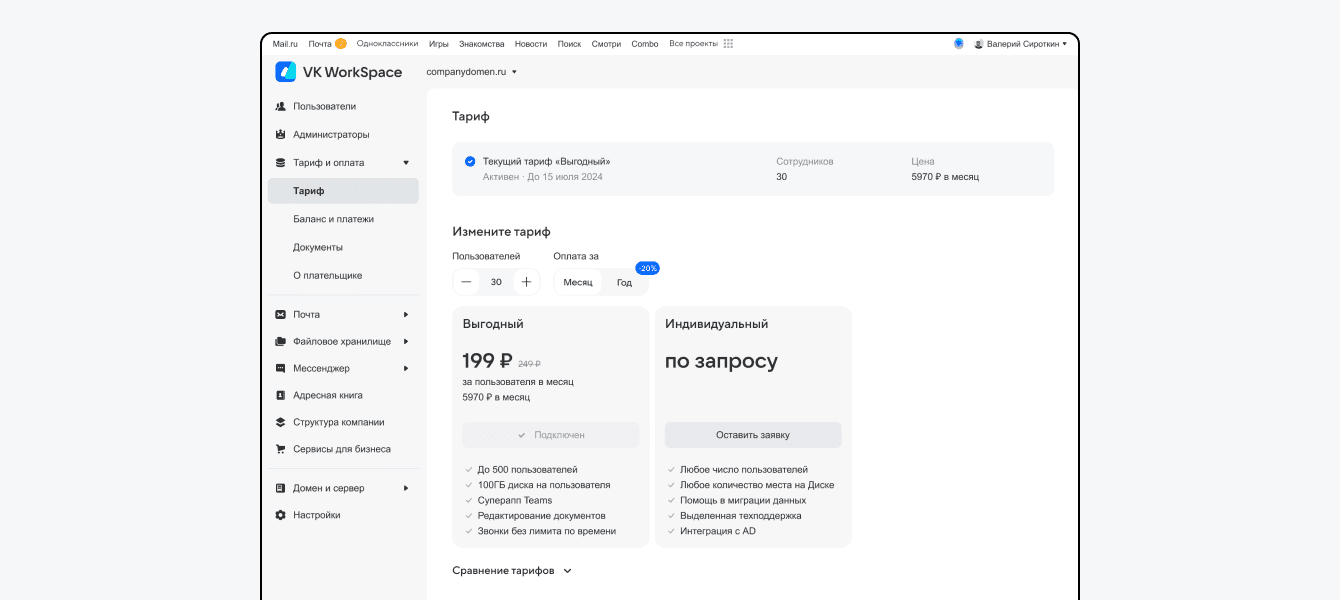This screenshot has width=1340, height=600.
Task: Open Документы in the sidebar
Action: pyautogui.click(x=318, y=247)
